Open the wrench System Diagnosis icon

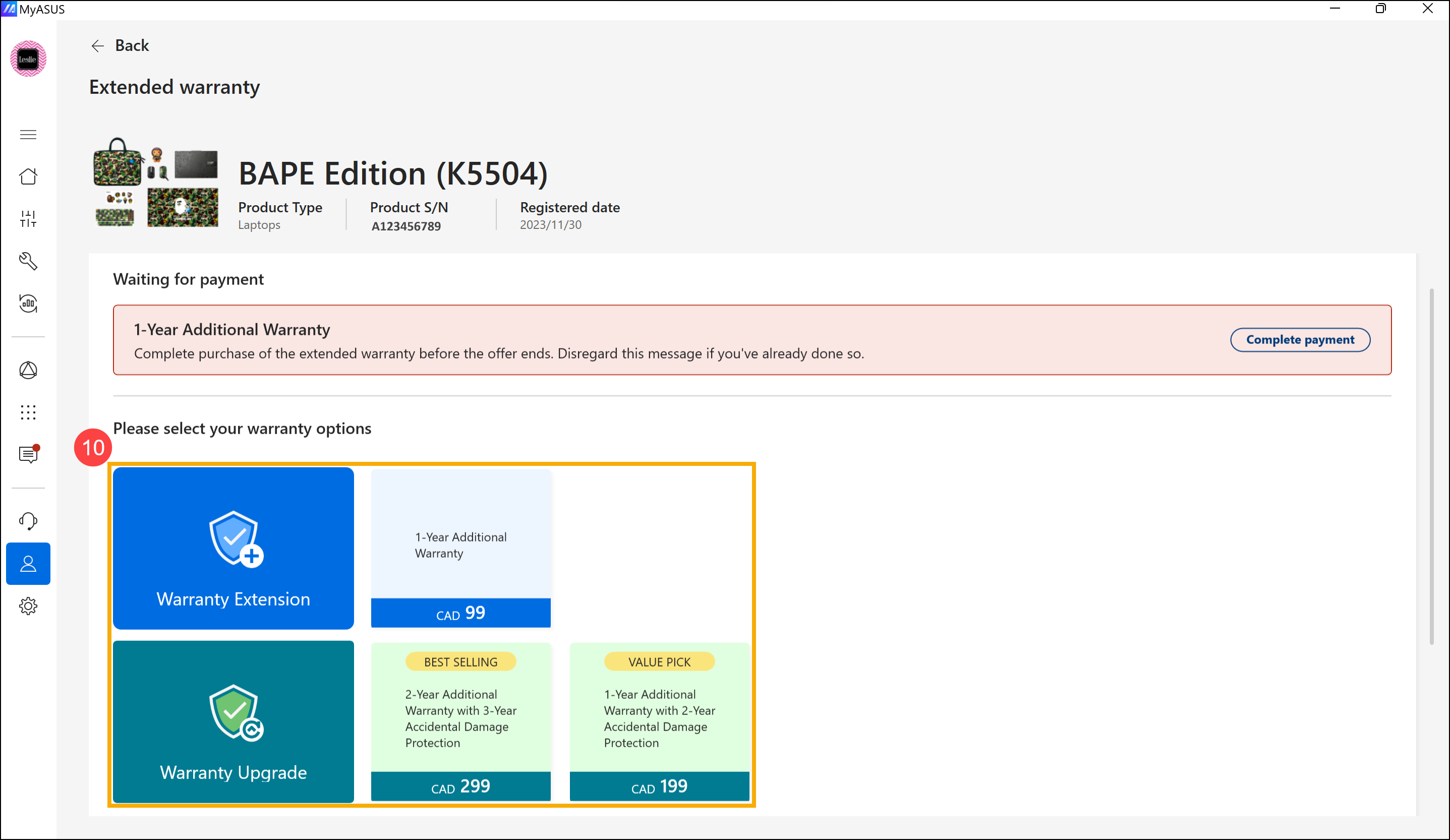coord(28,261)
